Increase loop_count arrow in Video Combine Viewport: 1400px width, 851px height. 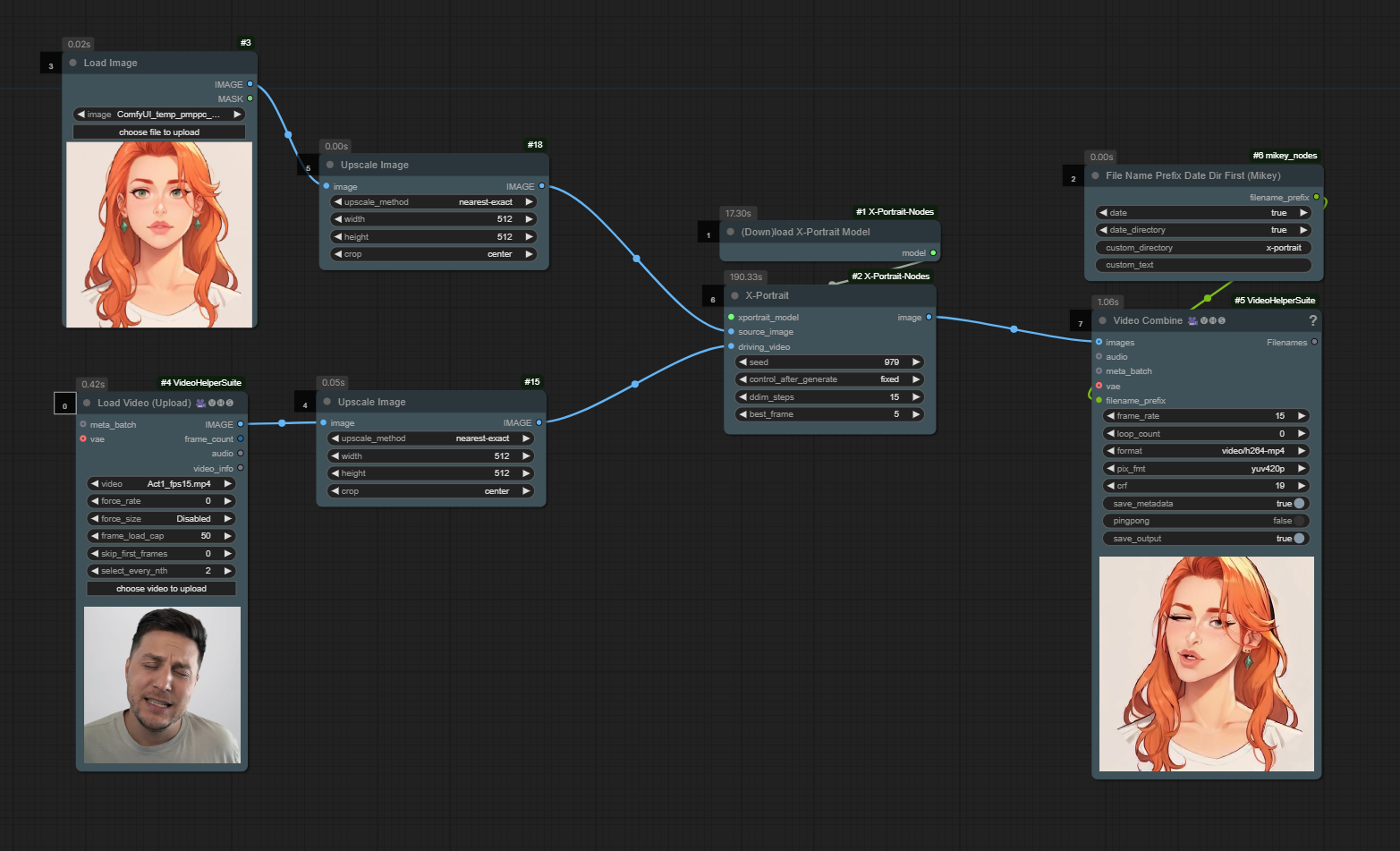[1302, 434]
